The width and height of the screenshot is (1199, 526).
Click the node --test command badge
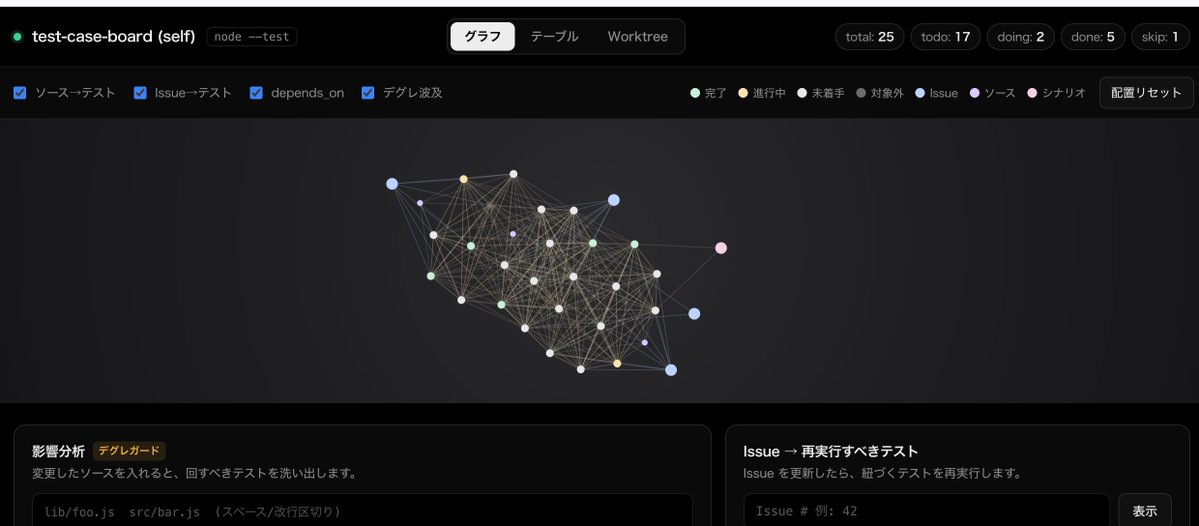click(x=252, y=37)
